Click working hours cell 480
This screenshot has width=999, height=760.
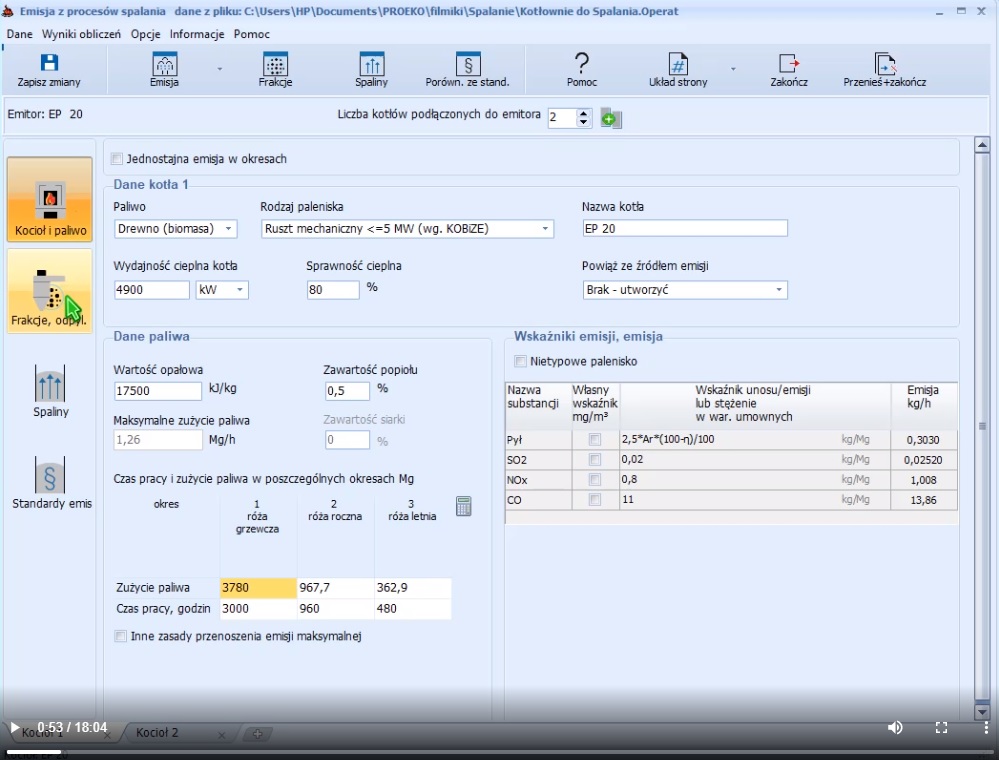(413, 608)
